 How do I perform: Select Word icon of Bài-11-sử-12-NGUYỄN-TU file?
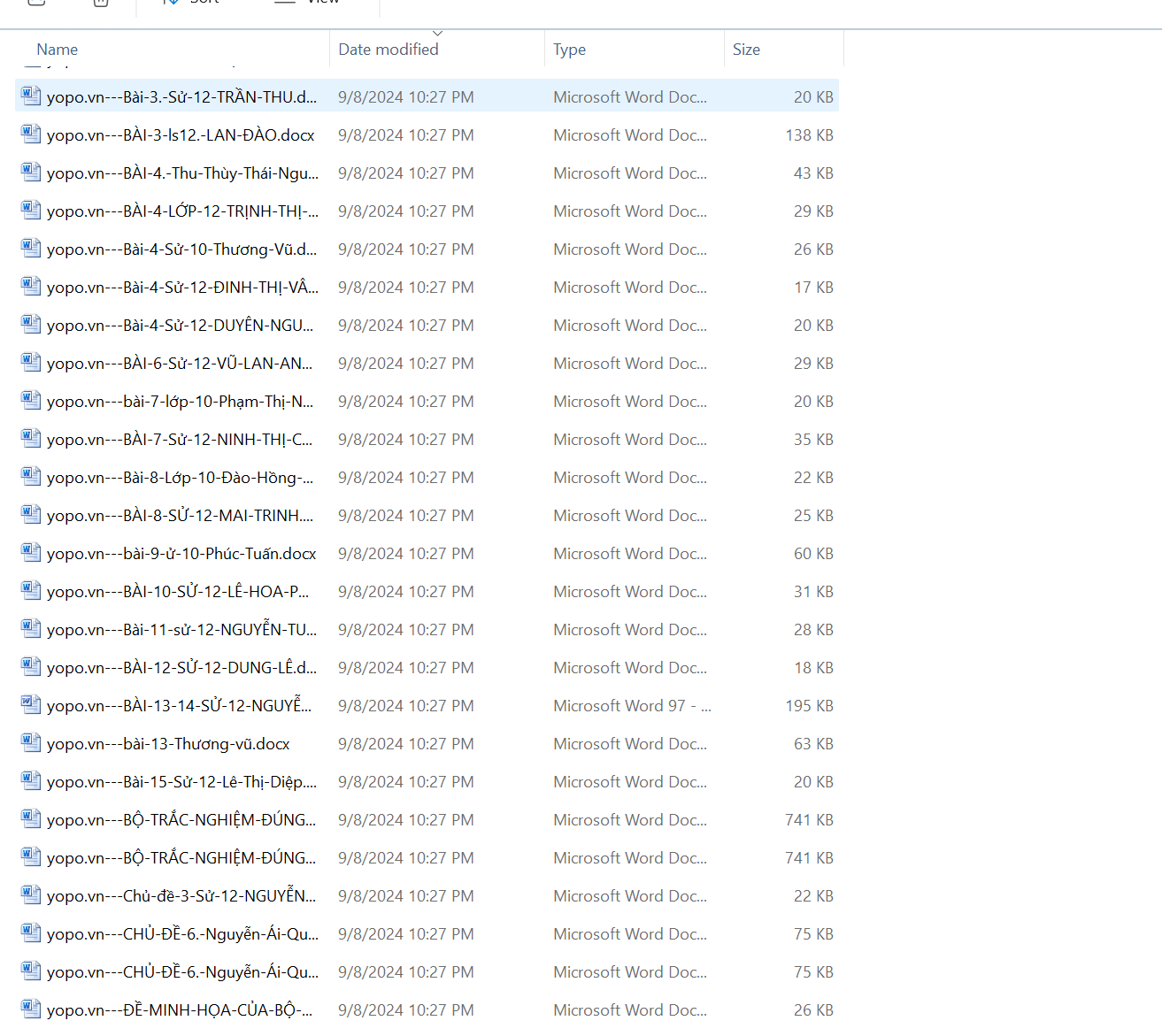(x=31, y=629)
